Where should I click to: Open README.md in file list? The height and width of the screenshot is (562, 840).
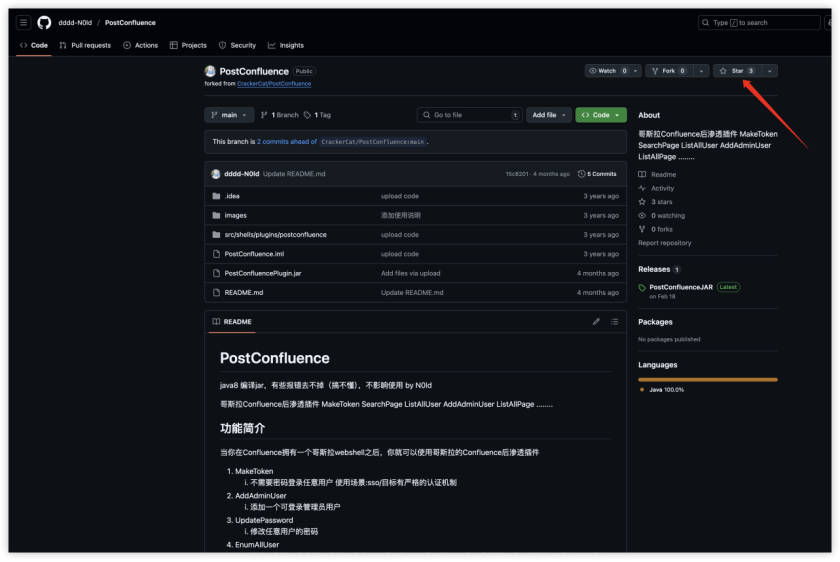[x=244, y=293]
